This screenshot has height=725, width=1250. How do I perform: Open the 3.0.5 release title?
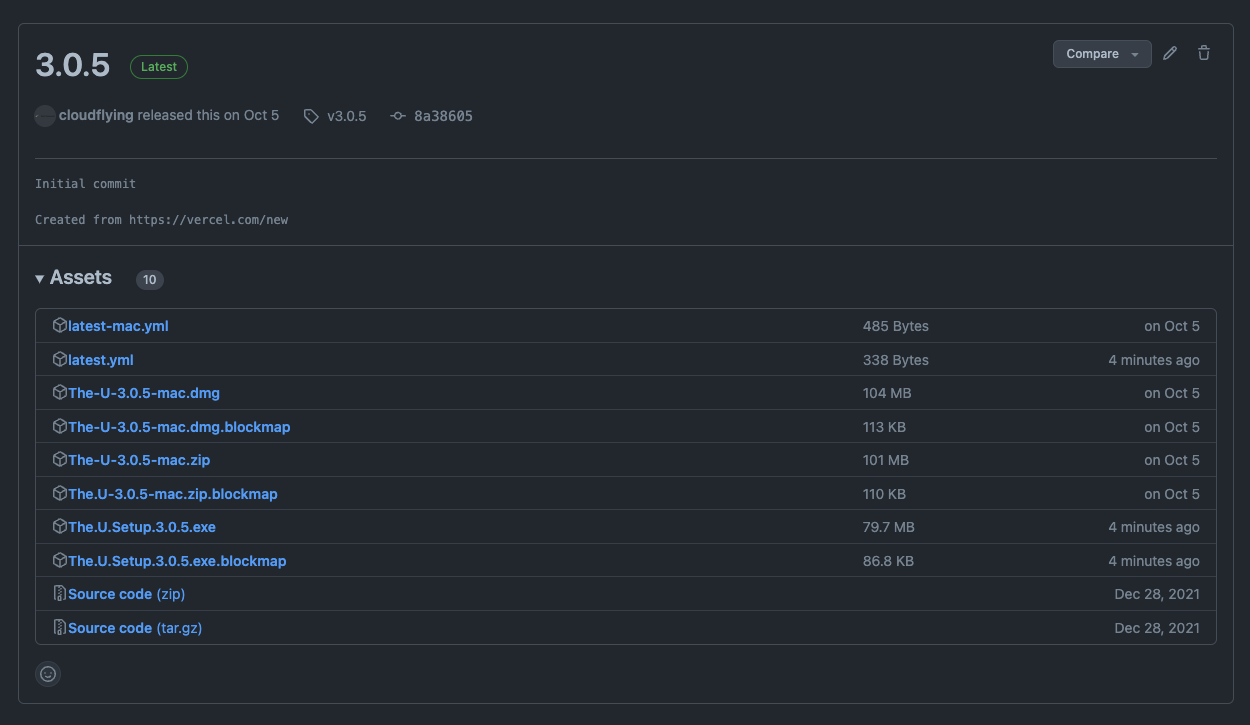pos(72,65)
